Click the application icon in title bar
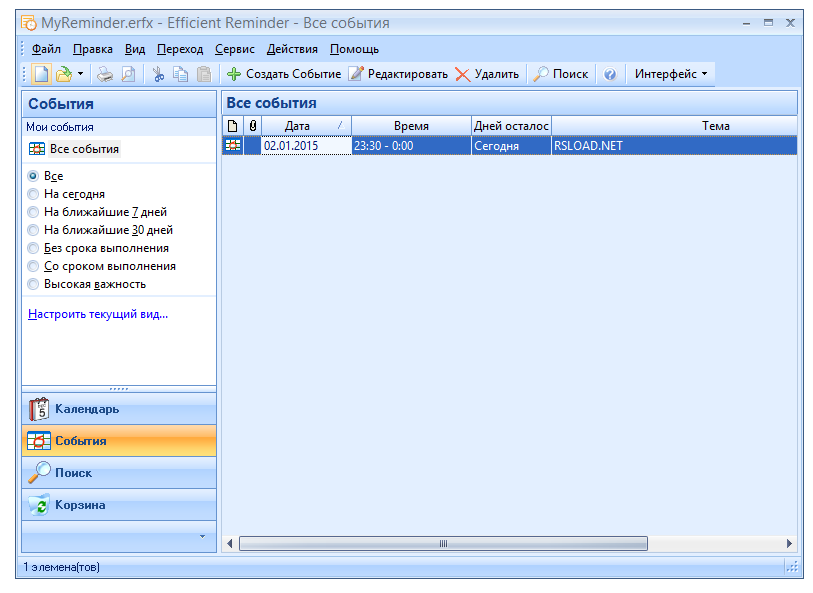Viewport: 813px width, 593px height. click(29, 23)
